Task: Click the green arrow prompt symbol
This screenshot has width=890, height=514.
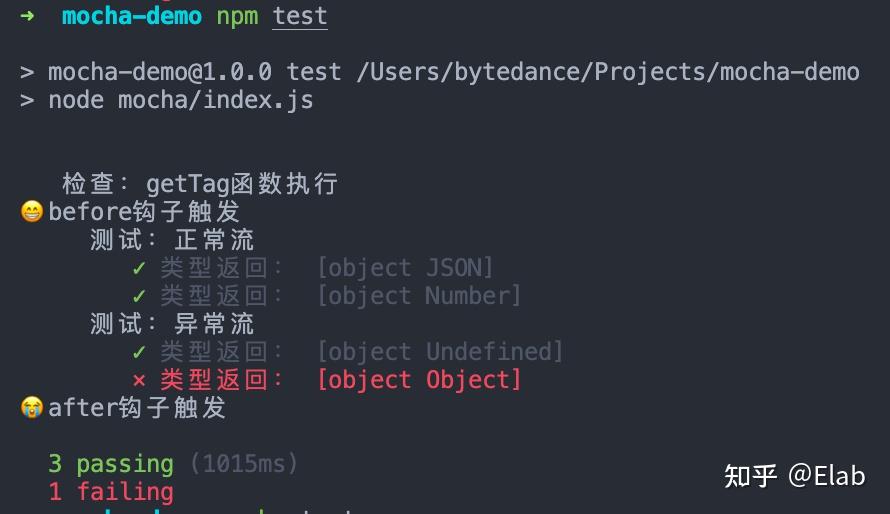Action: click(27, 17)
